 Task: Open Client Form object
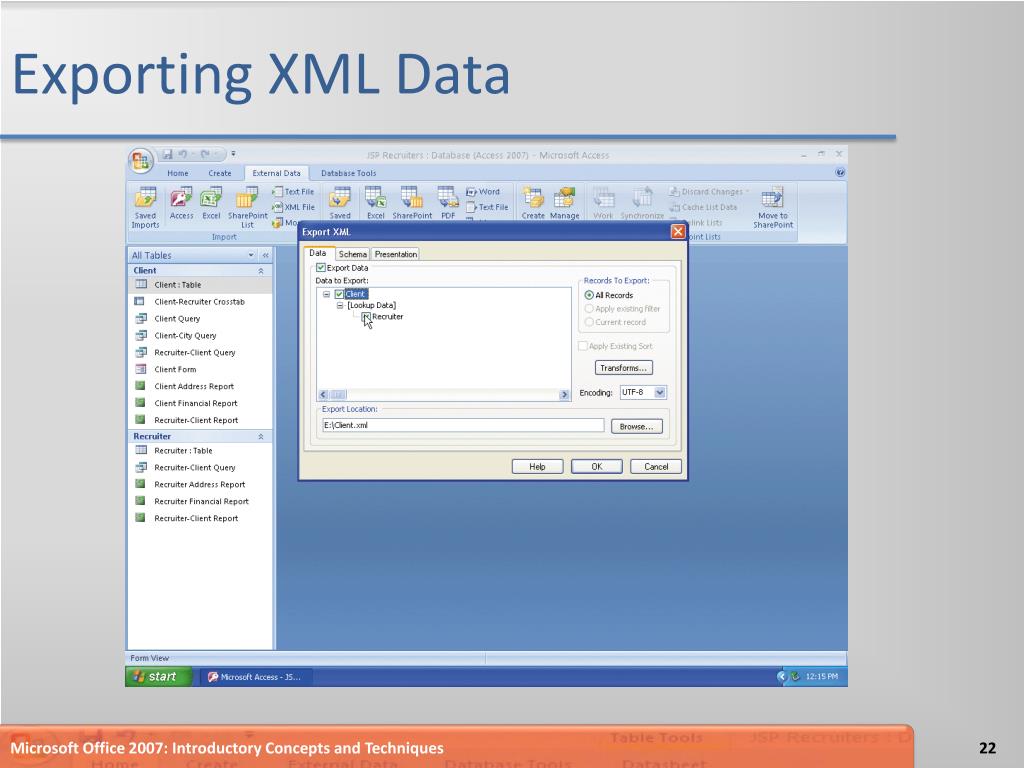[x=200, y=369]
